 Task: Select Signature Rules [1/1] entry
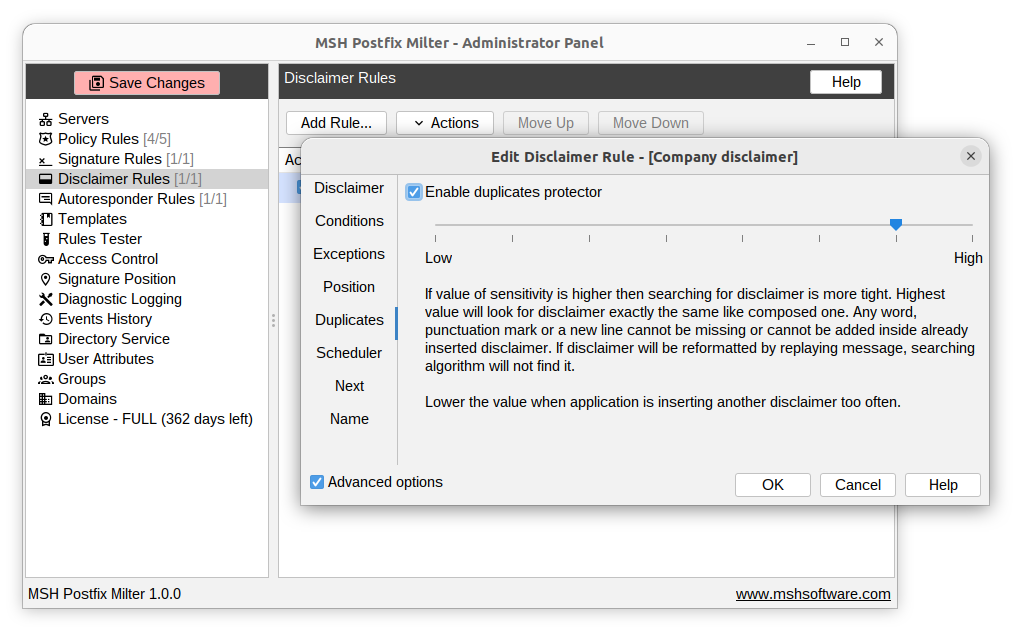[147, 159]
